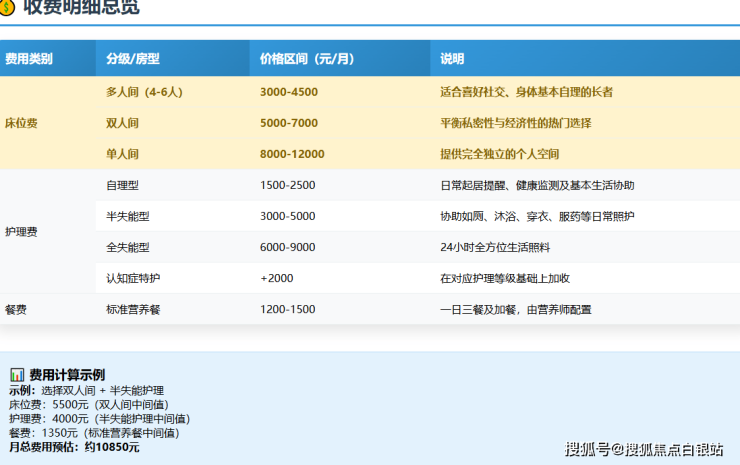The image size is (740, 465).
Task: Select the 说明 column header
Action: coord(452,59)
